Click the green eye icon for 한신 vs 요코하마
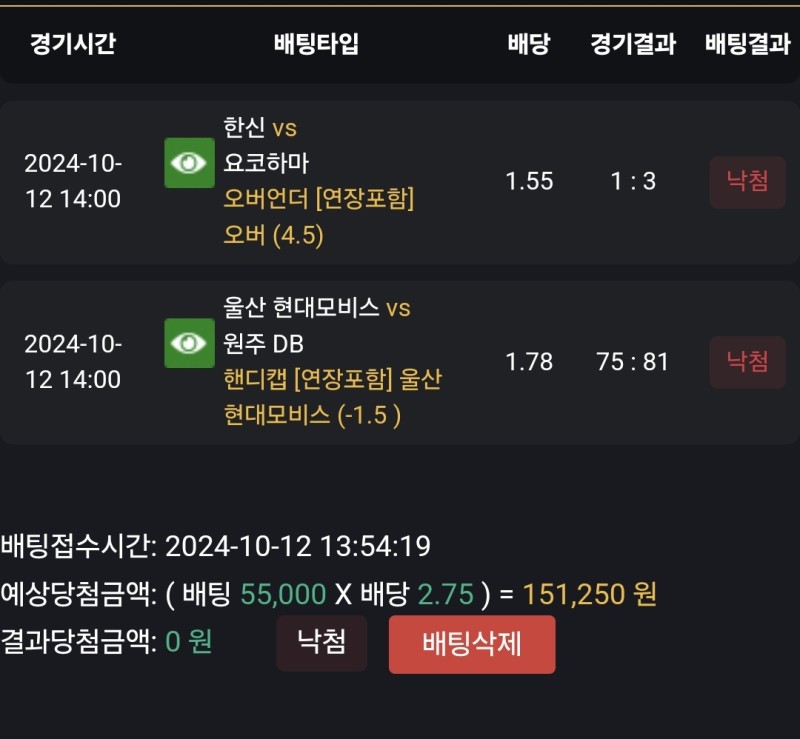 [189, 163]
